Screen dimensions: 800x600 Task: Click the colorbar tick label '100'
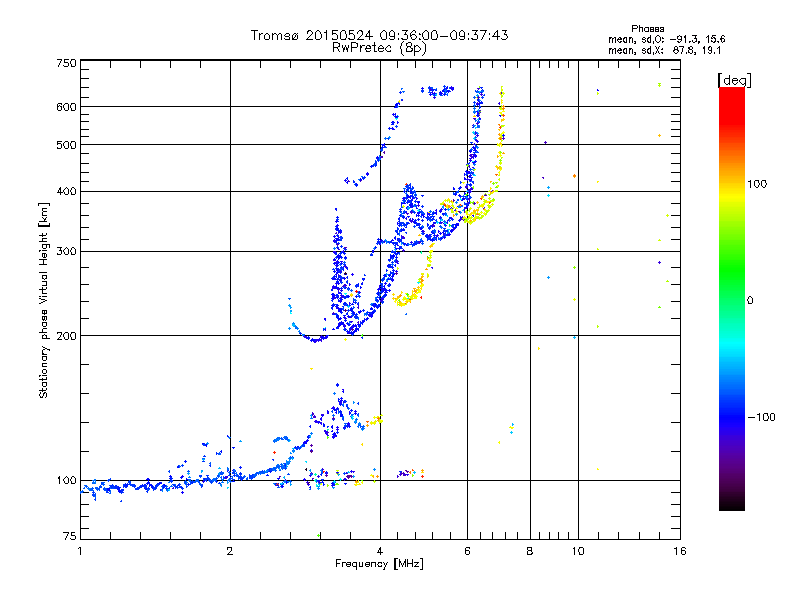coord(757,184)
